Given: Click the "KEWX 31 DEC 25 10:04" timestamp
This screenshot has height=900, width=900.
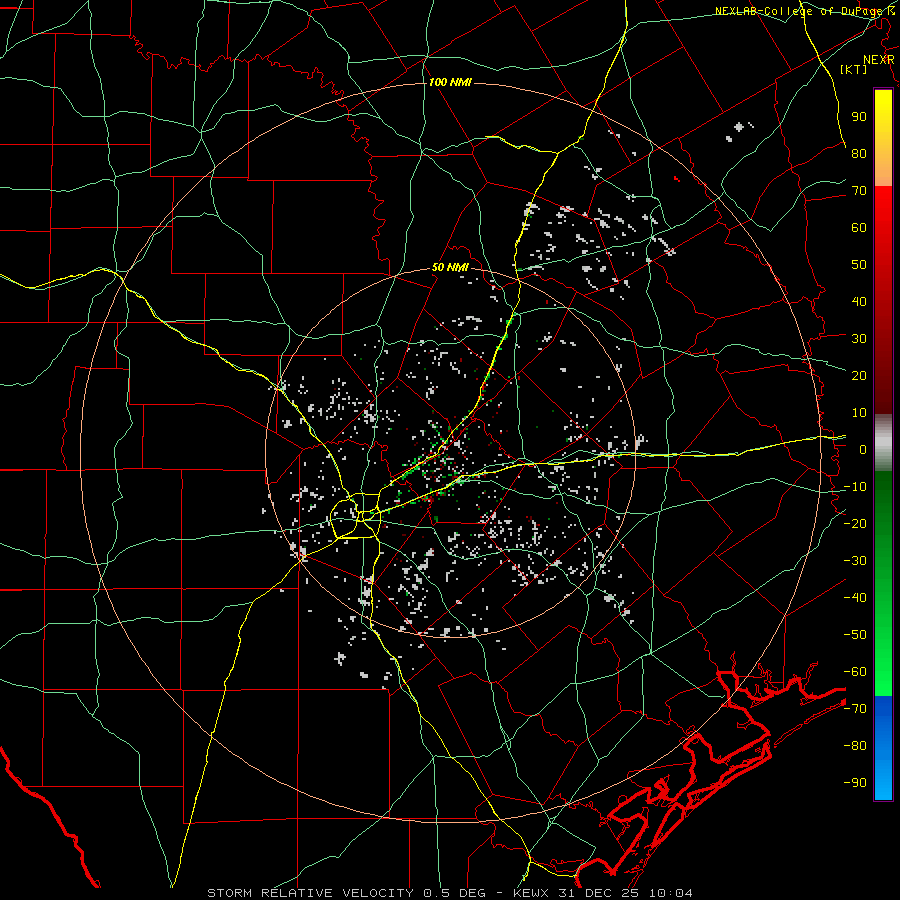Looking at the screenshot, I should point(603,893).
